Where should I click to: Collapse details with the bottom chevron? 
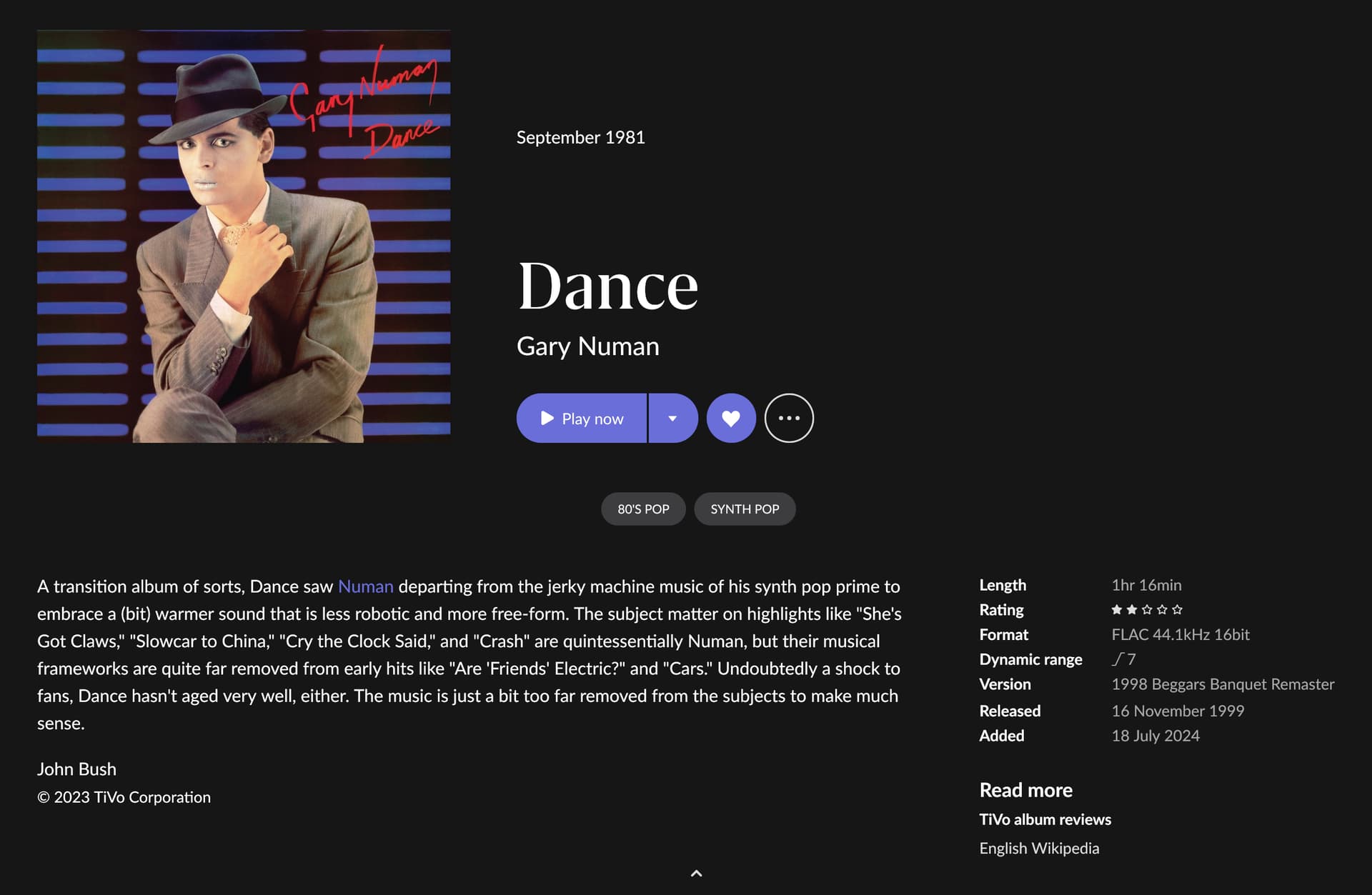coord(697,873)
